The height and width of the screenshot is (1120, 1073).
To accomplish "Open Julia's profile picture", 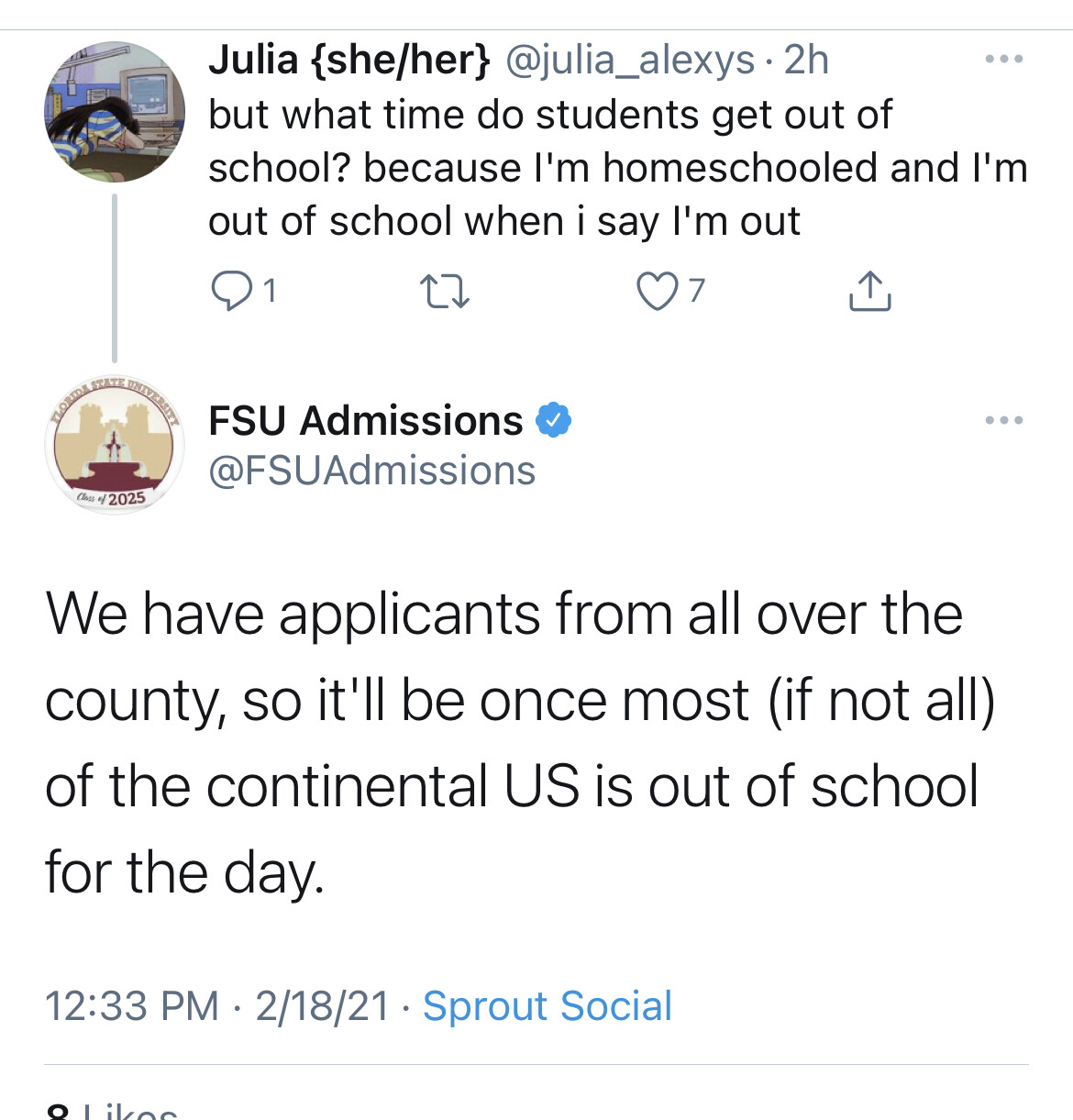I will (115, 112).
